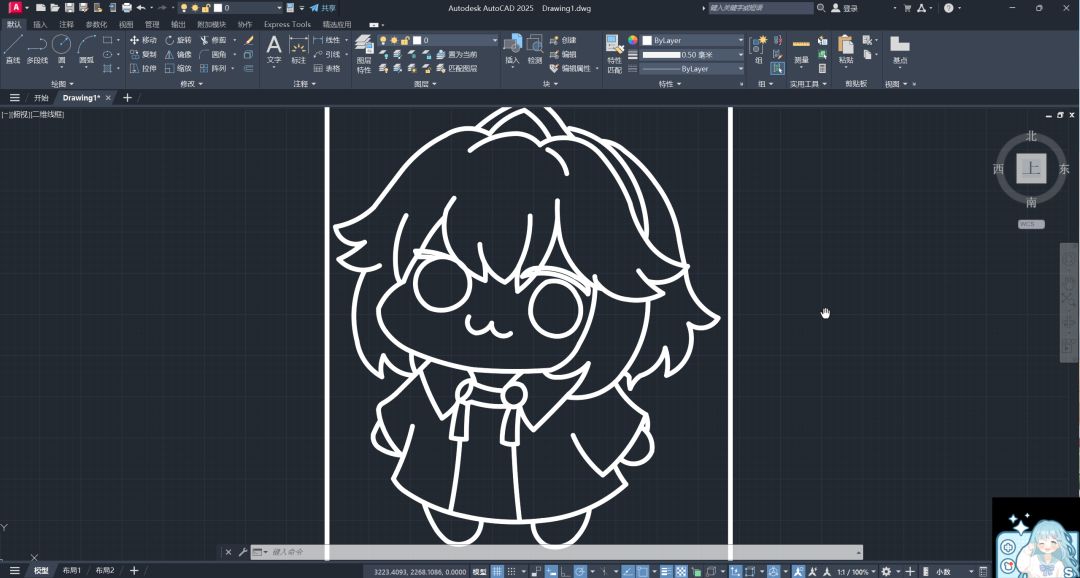Toggle the drawing grid display in status bar

(497, 572)
